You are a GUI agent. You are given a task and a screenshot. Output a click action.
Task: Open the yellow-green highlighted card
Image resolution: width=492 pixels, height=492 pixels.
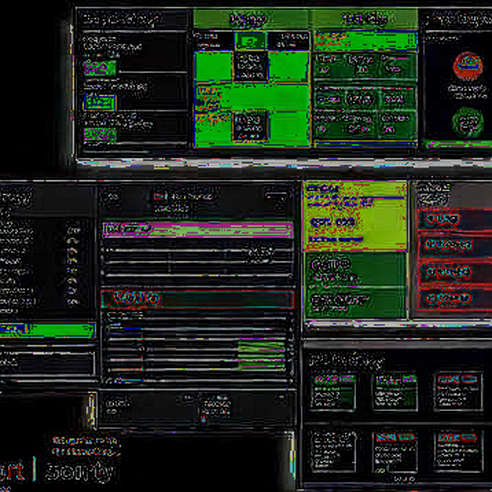[355, 216]
